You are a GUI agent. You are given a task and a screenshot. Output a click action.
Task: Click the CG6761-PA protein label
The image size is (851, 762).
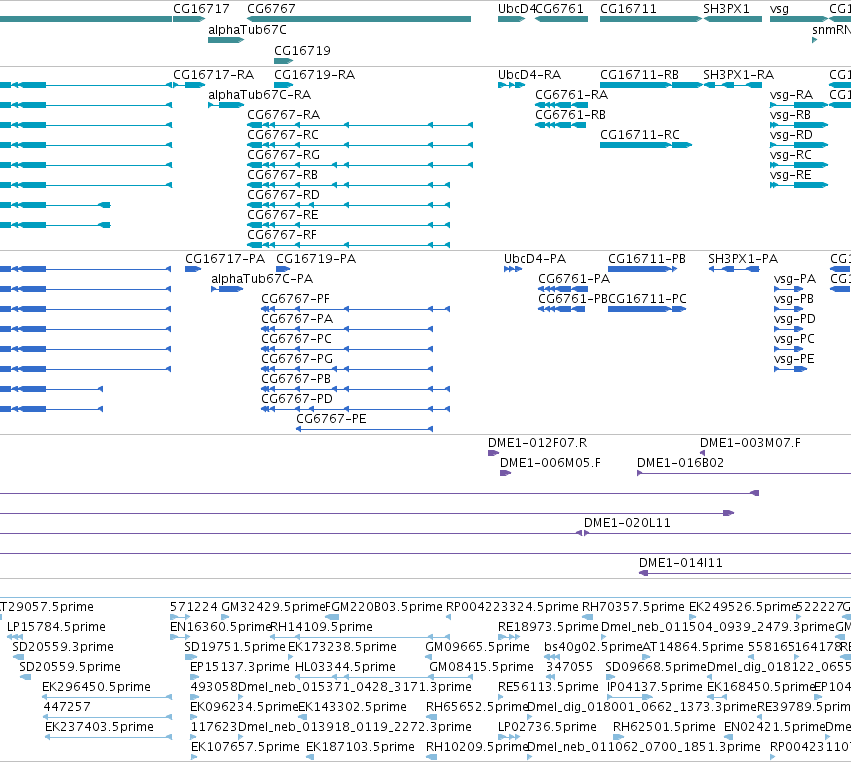click(574, 278)
